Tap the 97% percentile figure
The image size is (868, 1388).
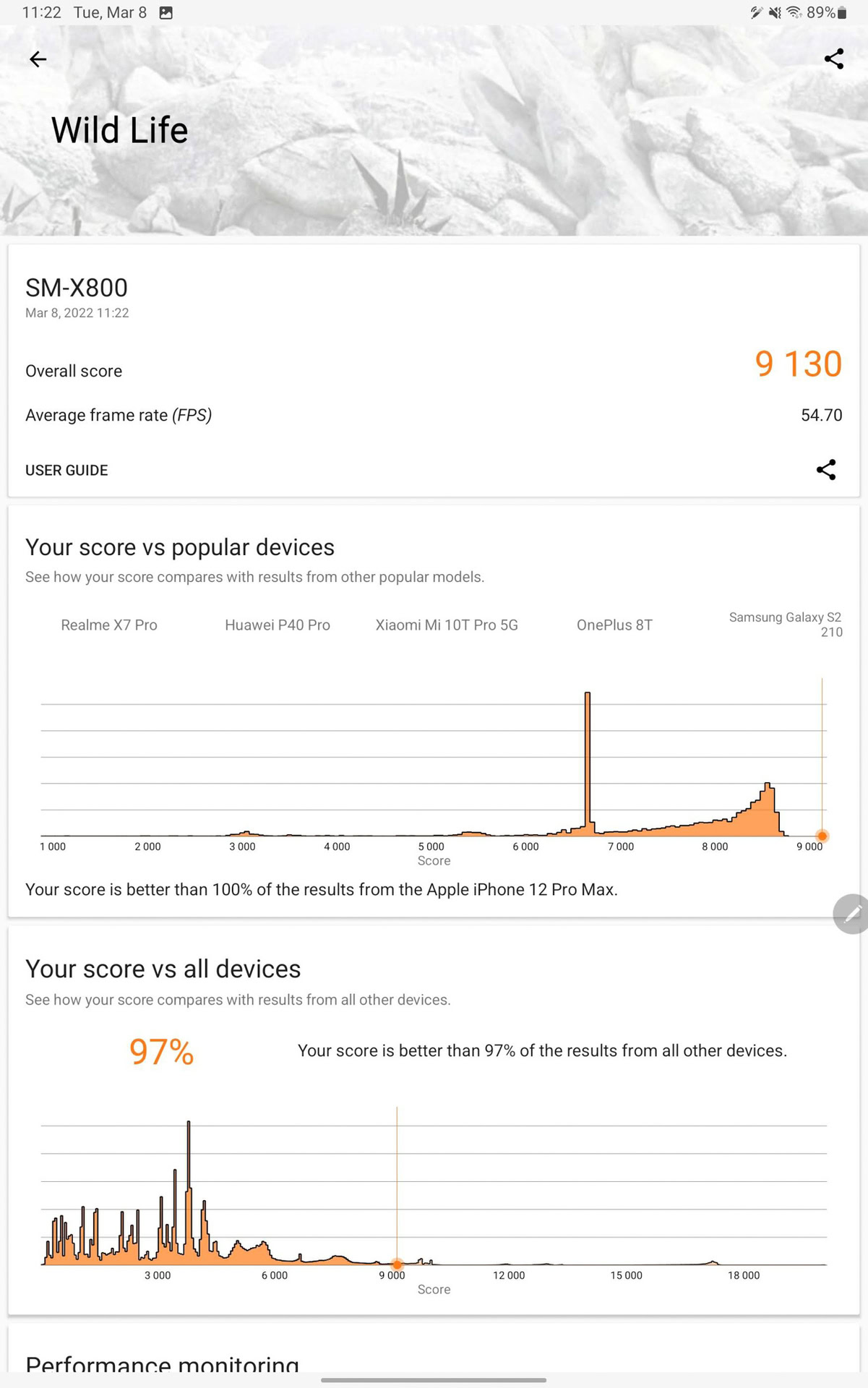pyautogui.click(x=161, y=1052)
